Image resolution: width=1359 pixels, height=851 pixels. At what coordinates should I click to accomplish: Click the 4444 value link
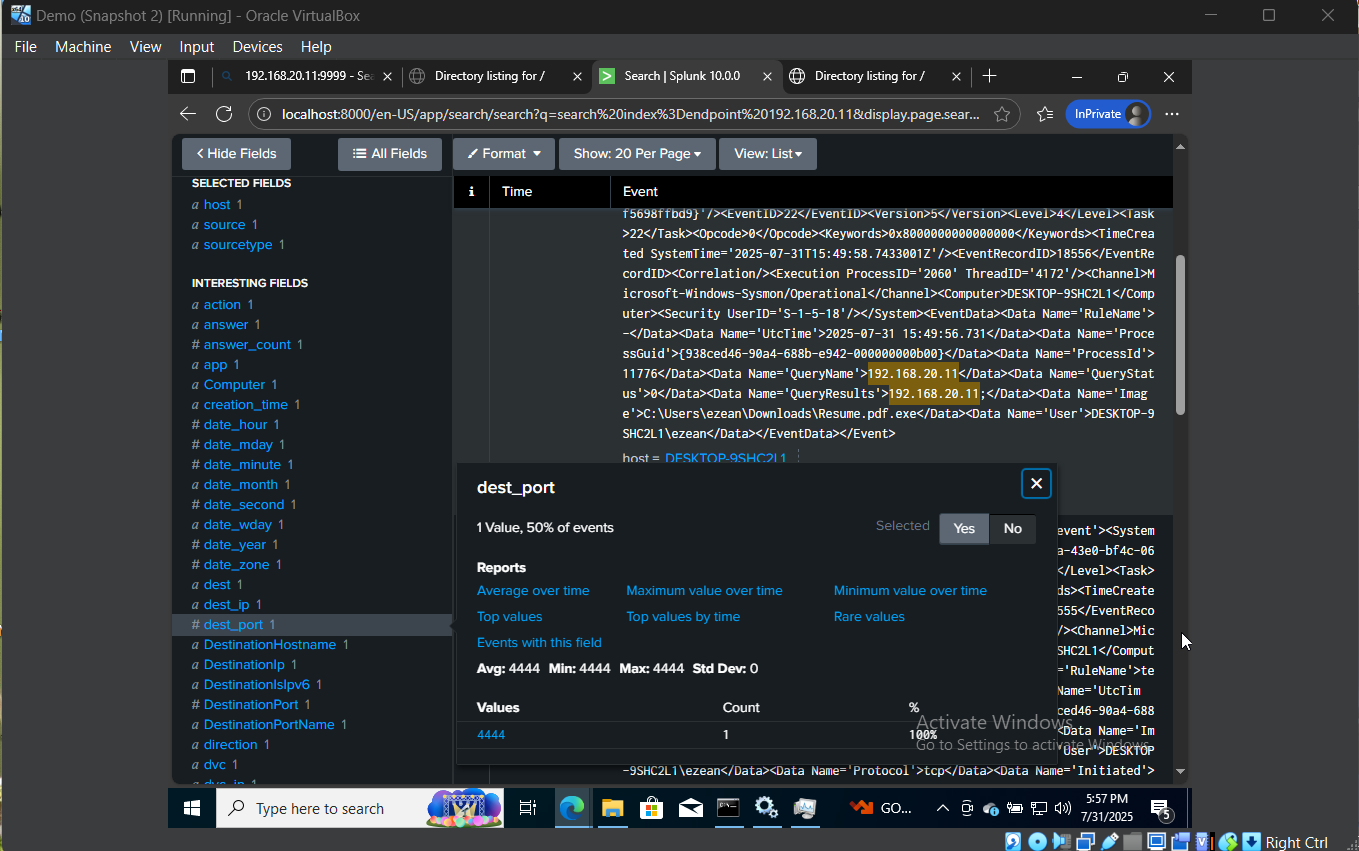491,734
